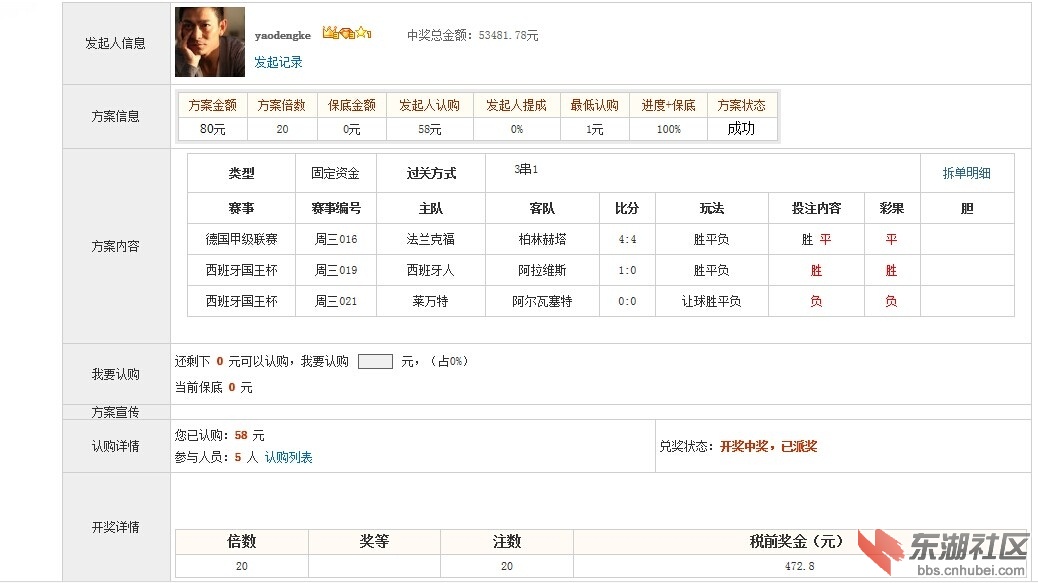Image resolution: width=1038 pixels, height=583 pixels.
Task: Click the 80元 plan amount cell
Action: point(212,129)
